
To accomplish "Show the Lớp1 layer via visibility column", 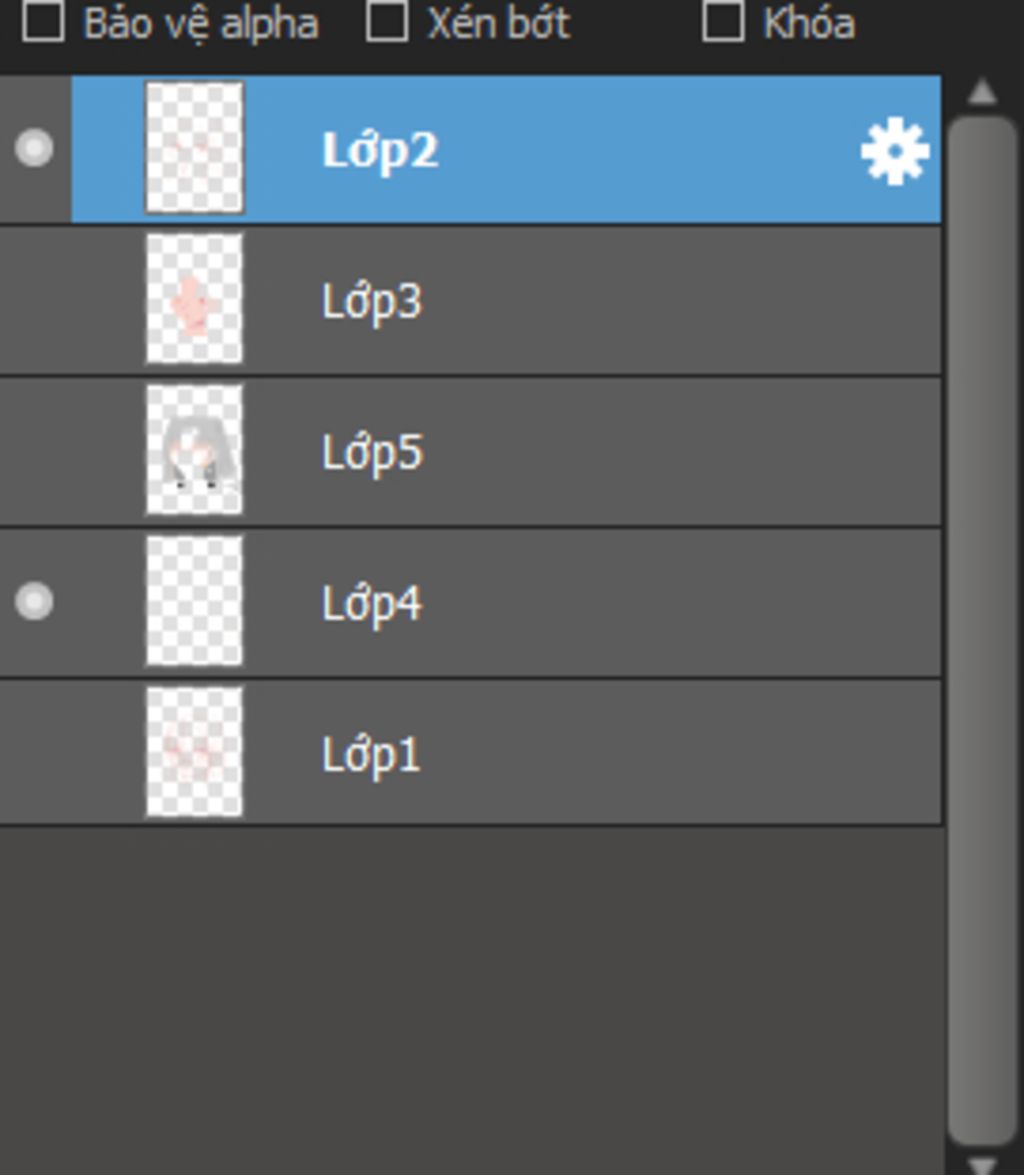I will 35,753.
